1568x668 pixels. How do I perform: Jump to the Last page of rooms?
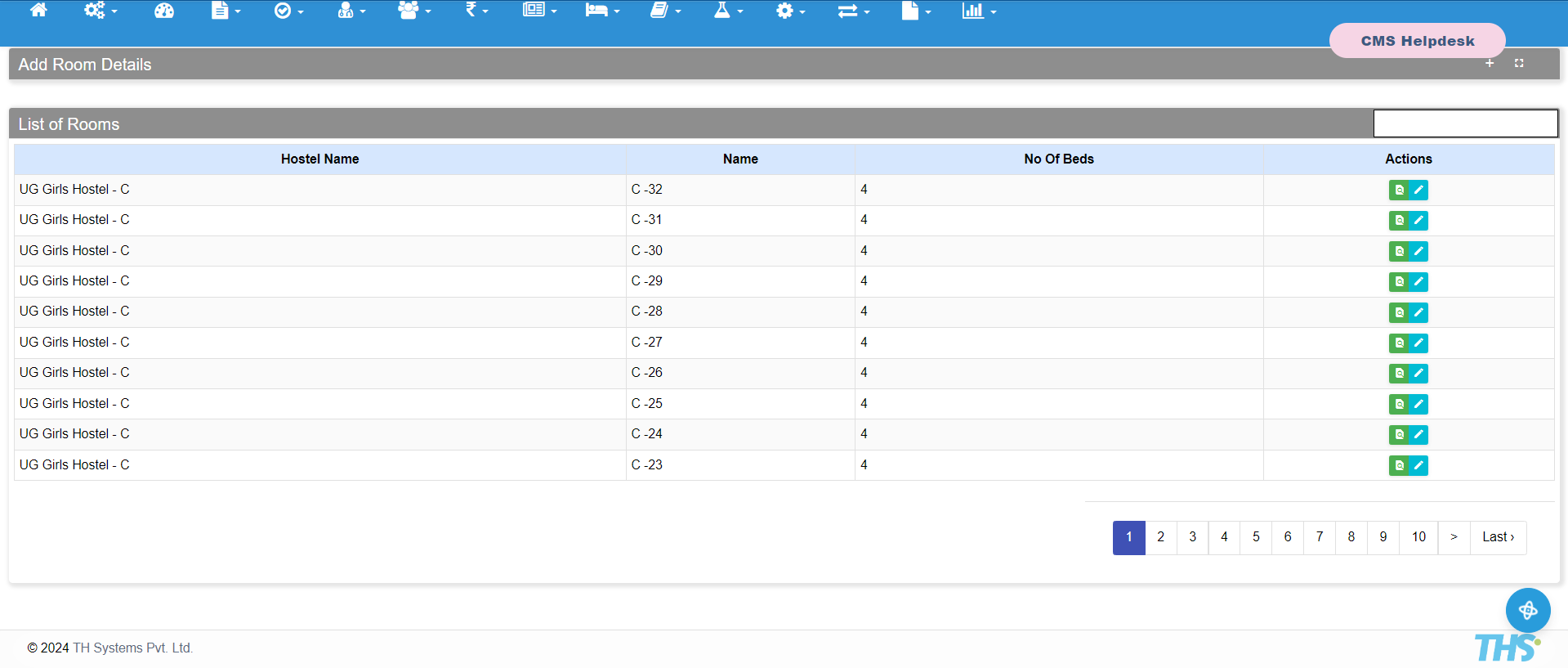pos(1498,537)
